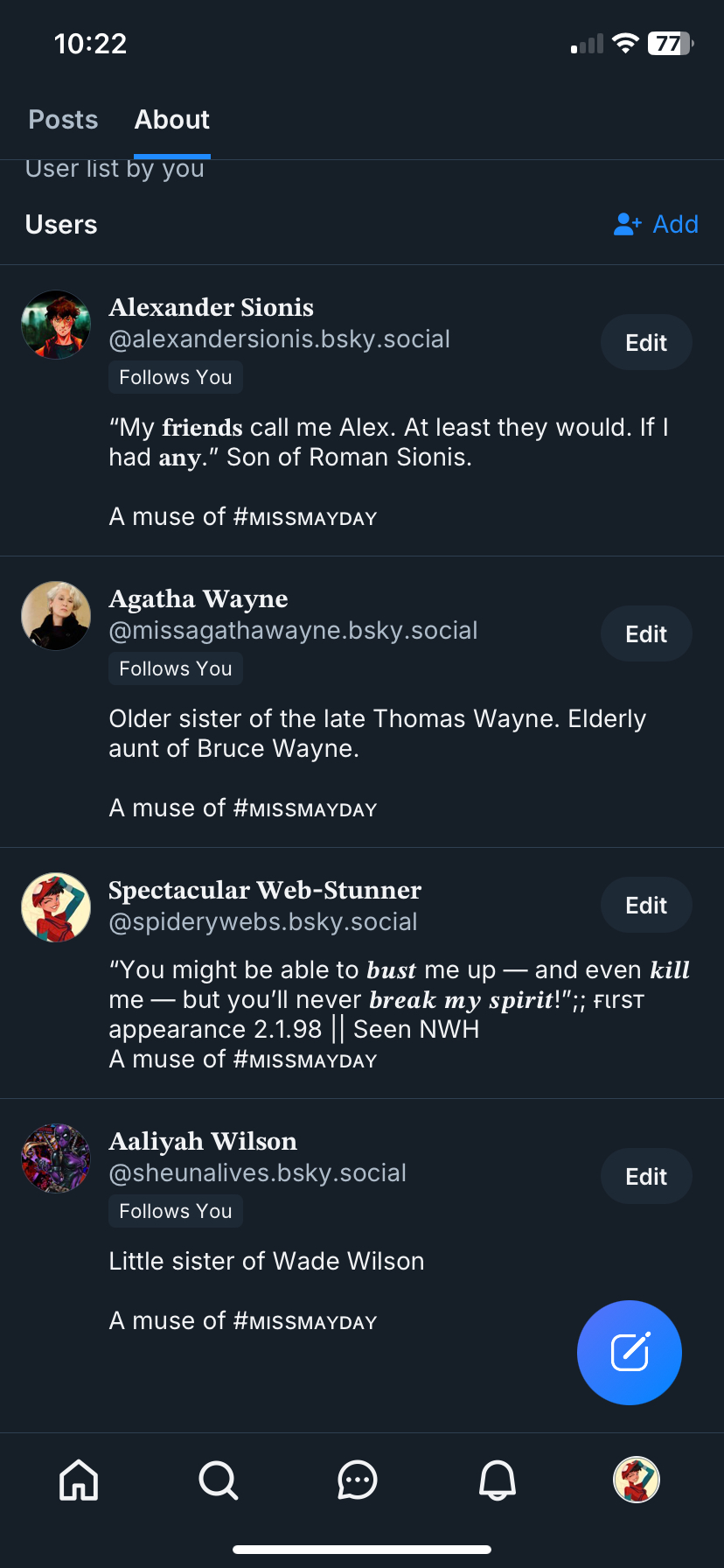
Task: Tap Alexander Sionis's avatar
Action: tap(56, 325)
